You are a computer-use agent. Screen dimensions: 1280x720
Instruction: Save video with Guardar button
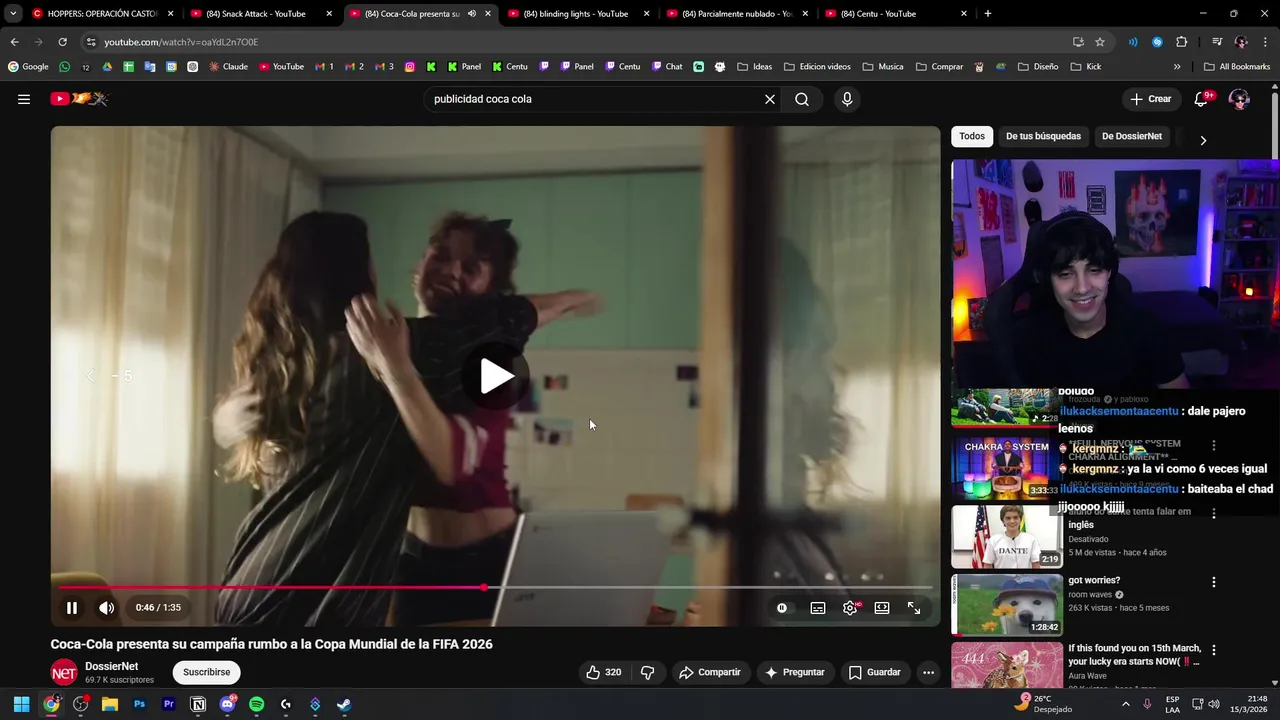click(875, 672)
